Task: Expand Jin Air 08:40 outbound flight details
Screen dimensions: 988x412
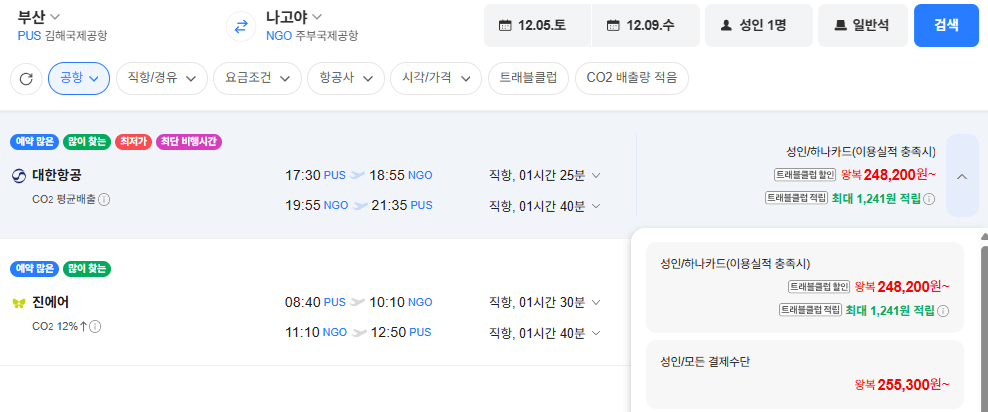Action: coord(596,302)
